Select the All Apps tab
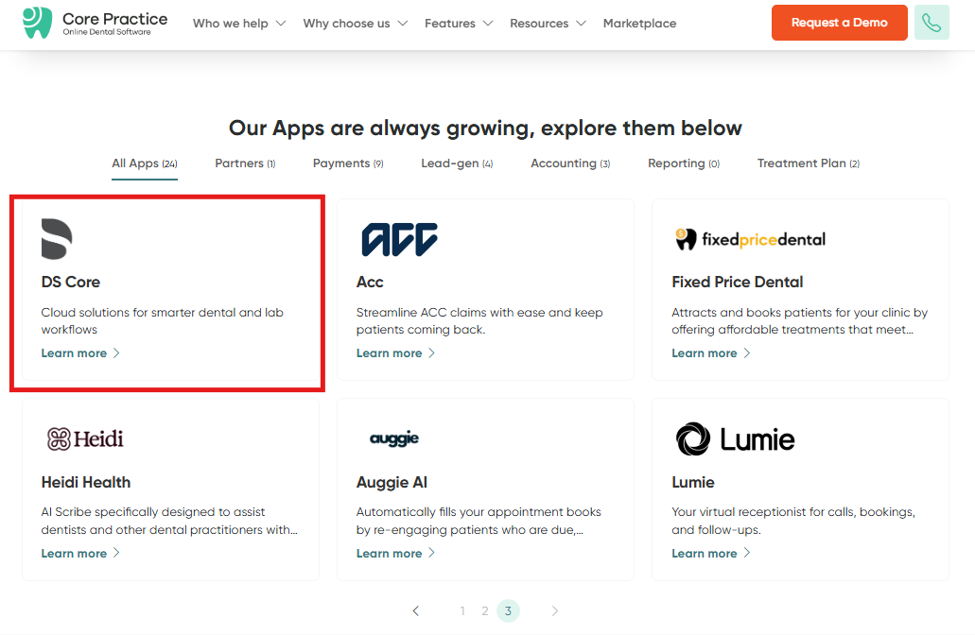This screenshot has height=635, width=975. 144,164
